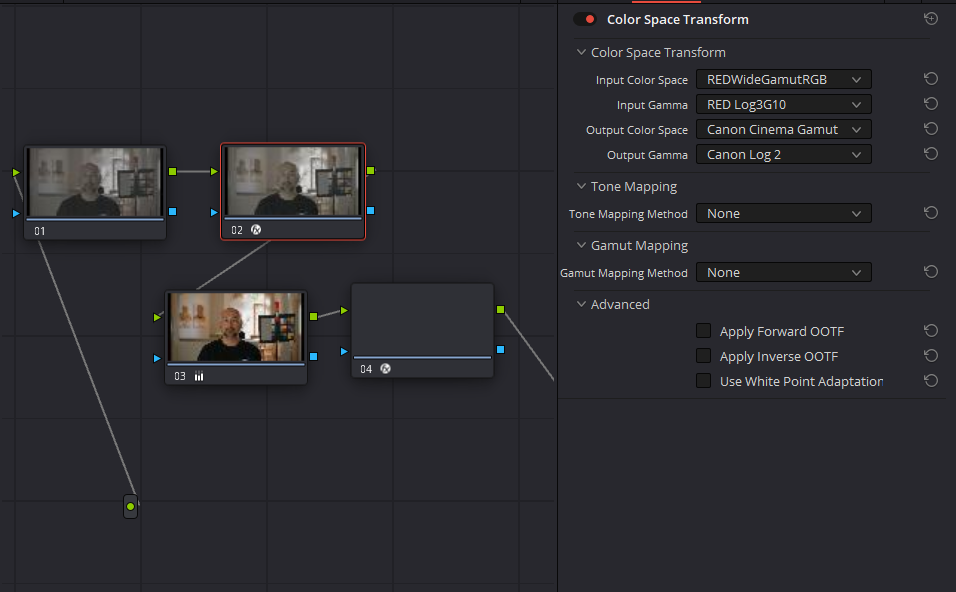
Task: Open the Gamut Mapping Method dropdown
Action: 783,273
